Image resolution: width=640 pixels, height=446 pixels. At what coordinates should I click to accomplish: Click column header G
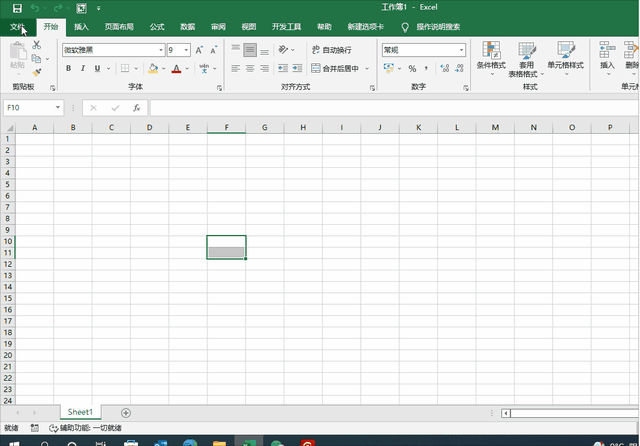[x=264, y=128]
